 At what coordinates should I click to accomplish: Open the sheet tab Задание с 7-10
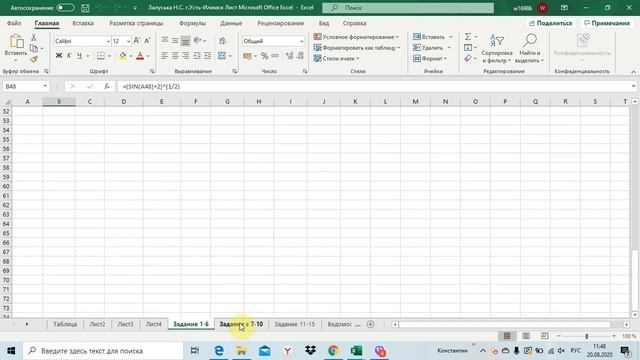(x=241, y=324)
